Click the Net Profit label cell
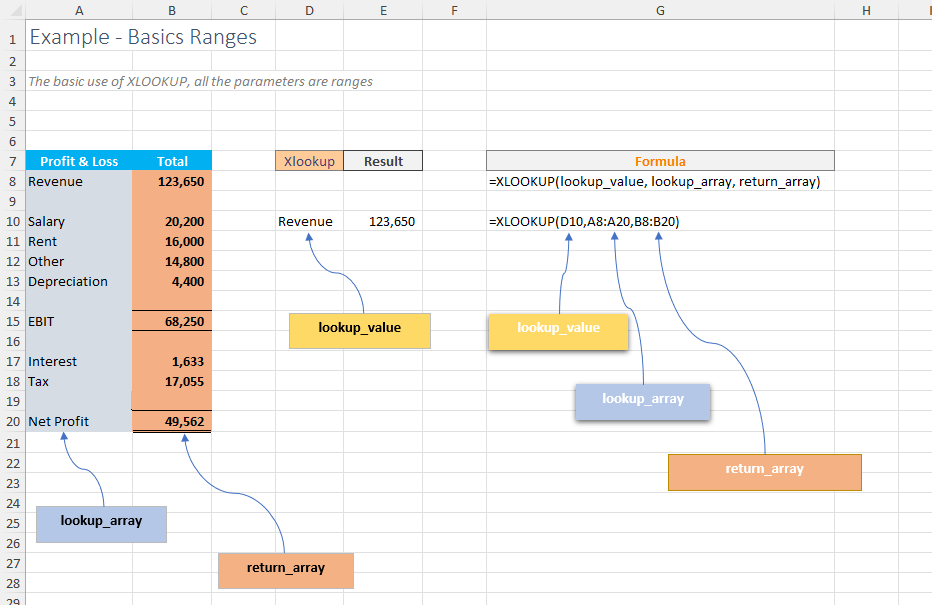932x605 pixels. pyautogui.click(x=79, y=421)
